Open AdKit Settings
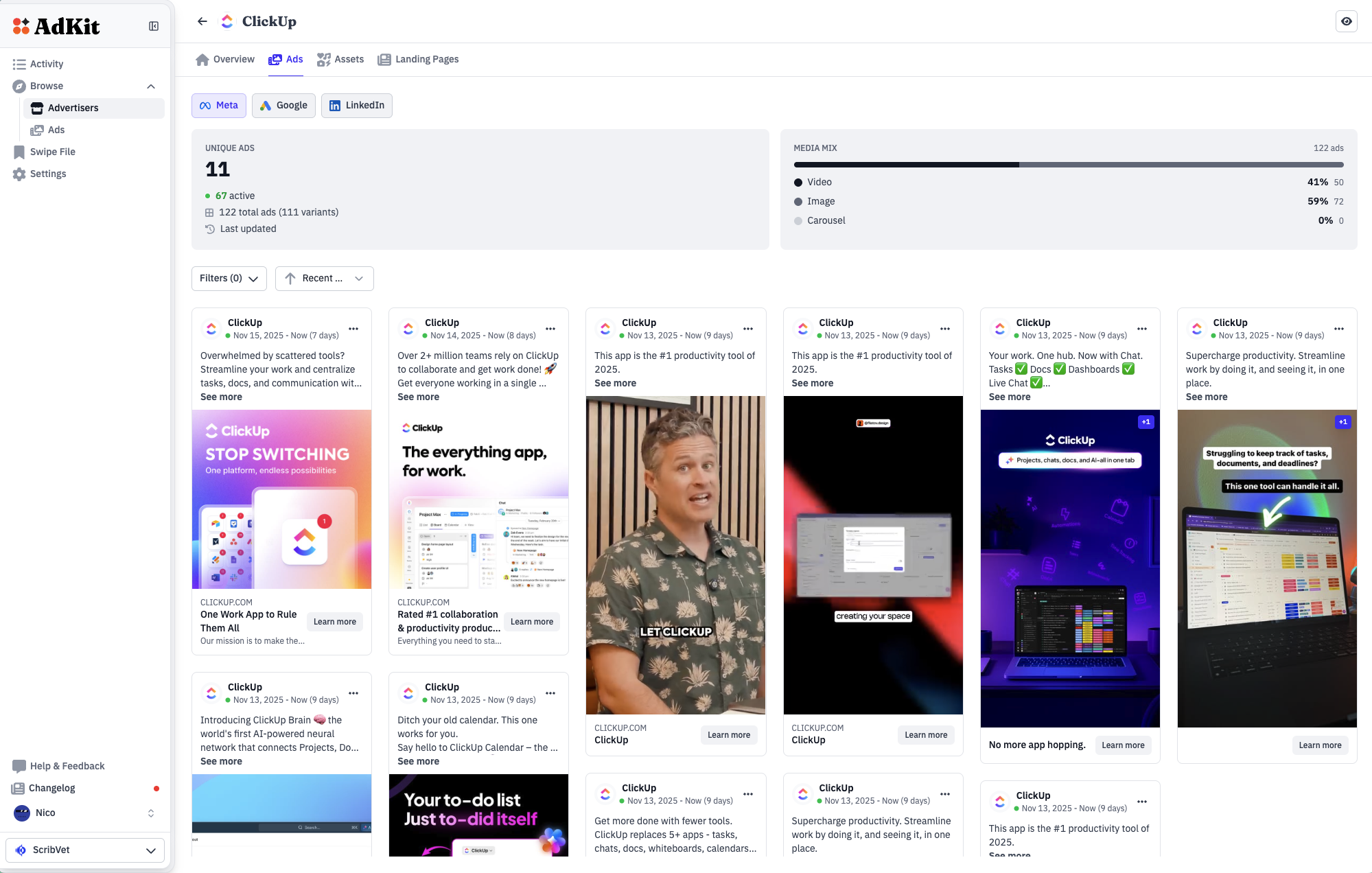The width and height of the screenshot is (1372, 873). click(49, 173)
